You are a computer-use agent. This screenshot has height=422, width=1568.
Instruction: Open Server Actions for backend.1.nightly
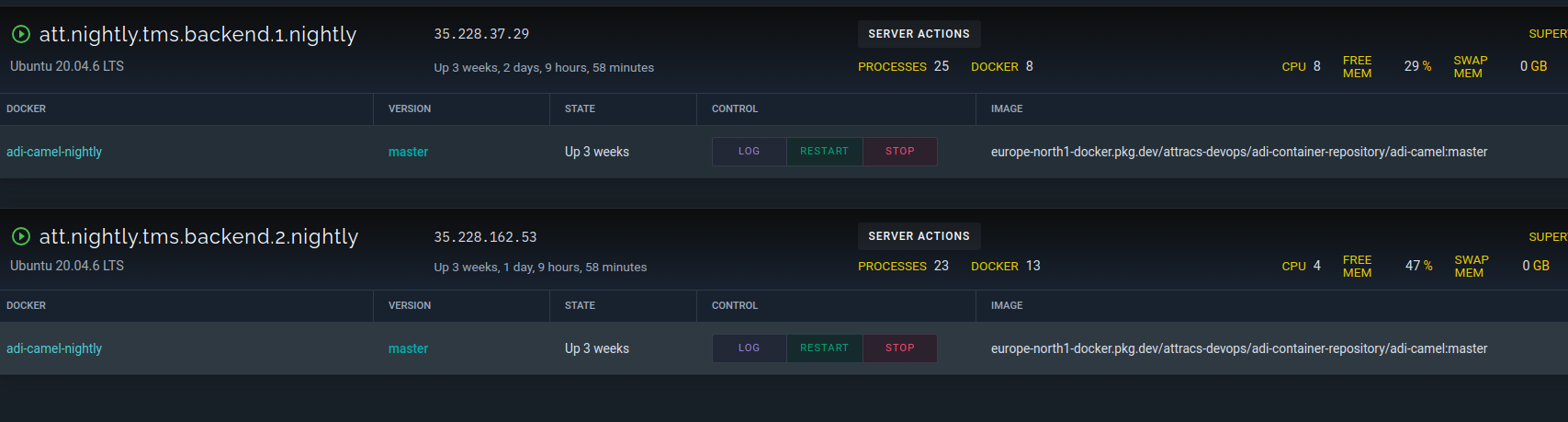[x=919, y=34]
